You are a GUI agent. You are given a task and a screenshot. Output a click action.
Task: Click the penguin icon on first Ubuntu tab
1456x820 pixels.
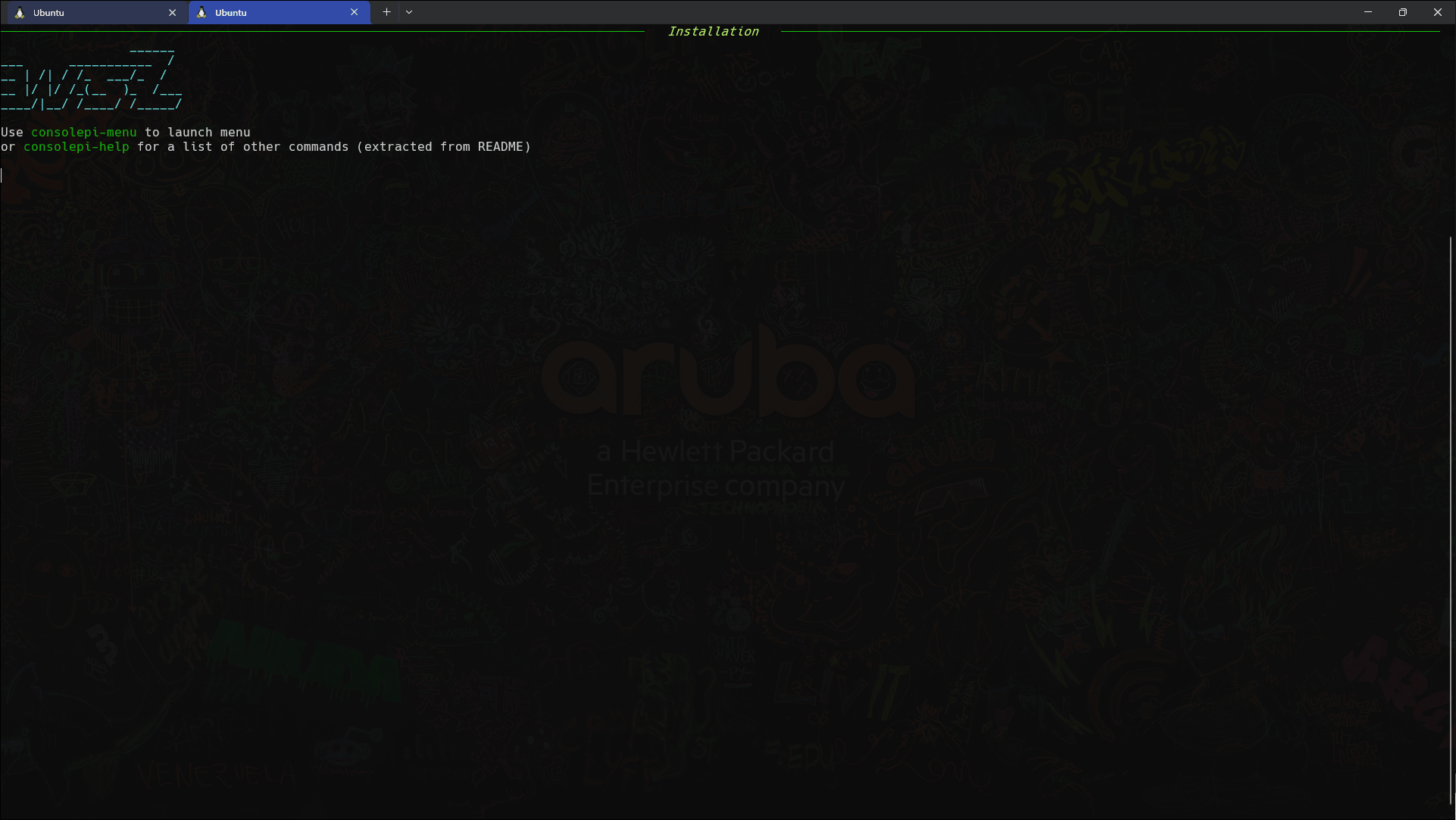20,13
